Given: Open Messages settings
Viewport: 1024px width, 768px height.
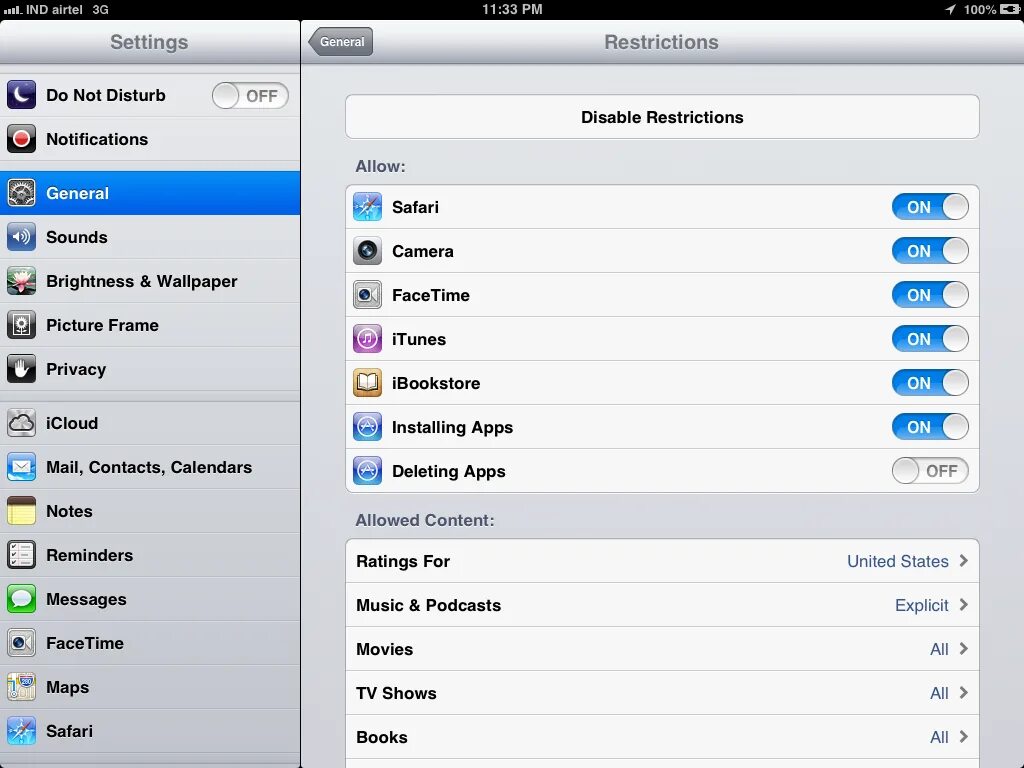Looking at the screenshot, I should tap(150, 600).
